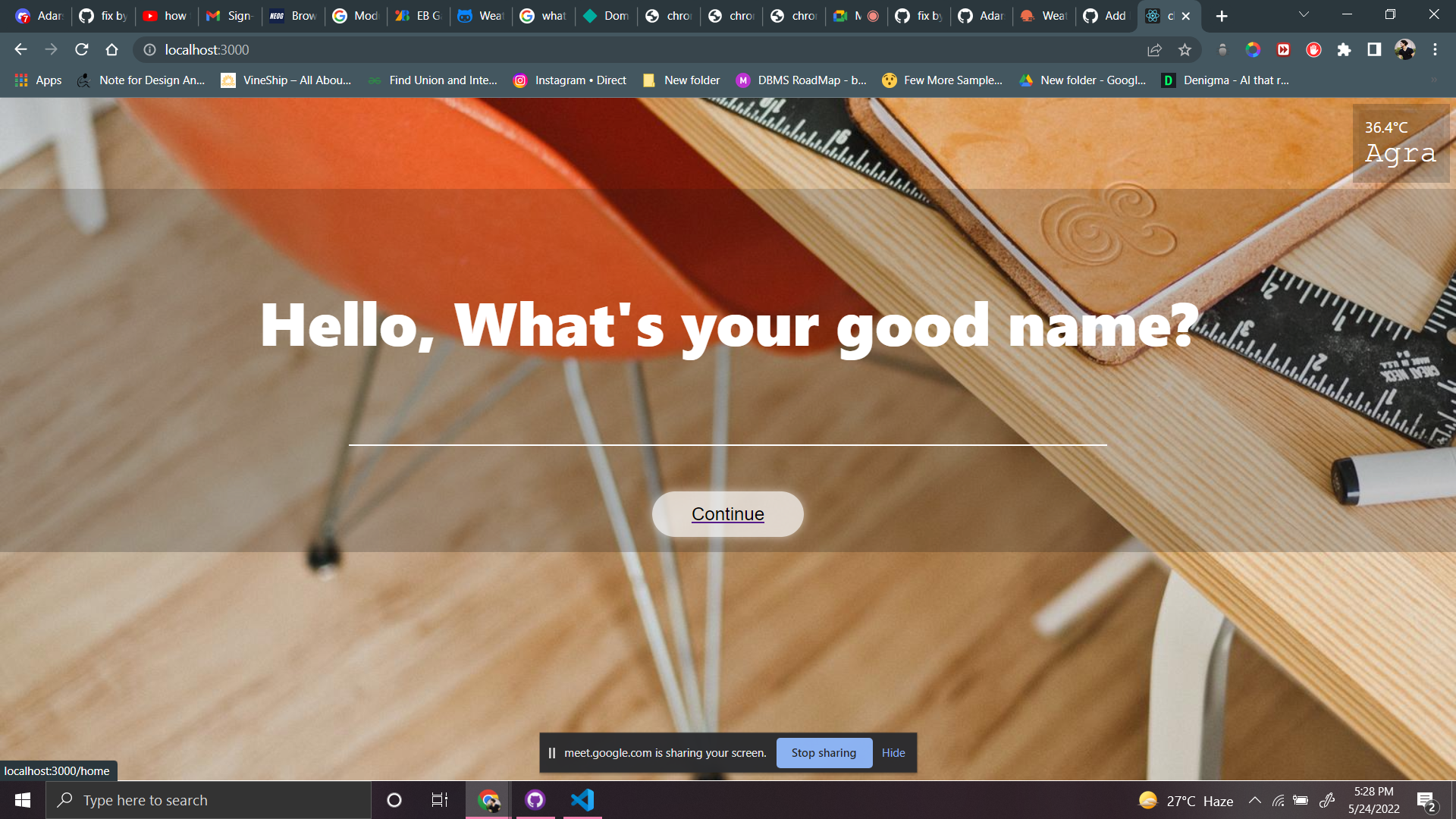Open Chrome's three-dot customize menu

pos(1435,49)
